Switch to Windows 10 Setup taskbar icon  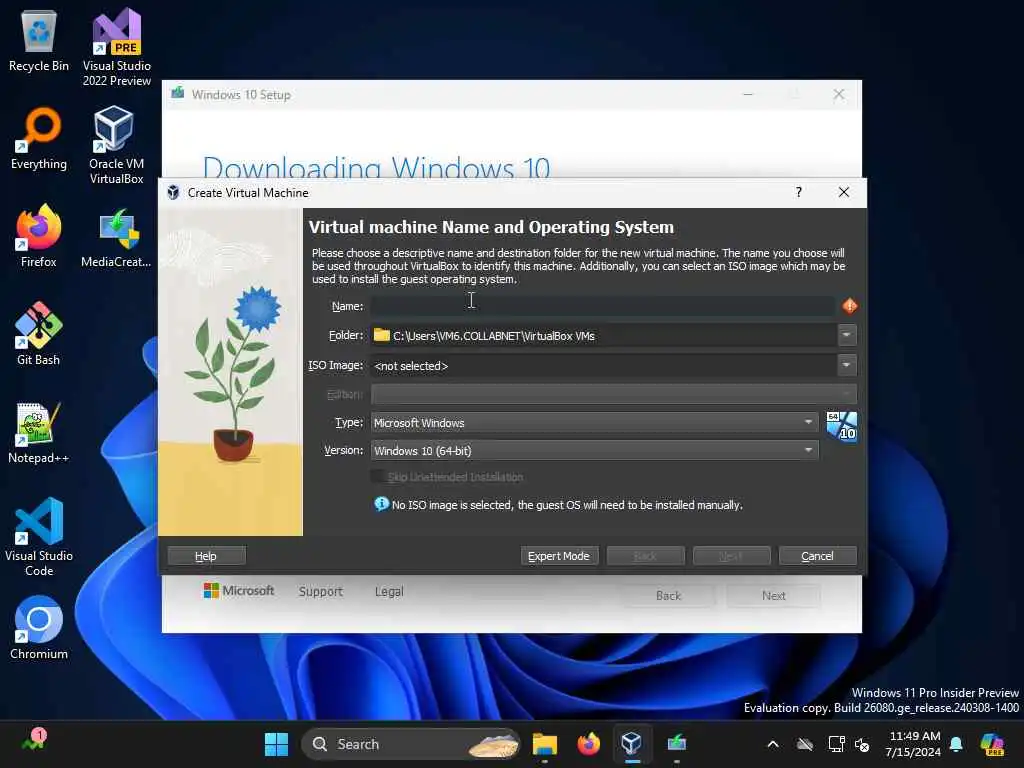[677, 744]
